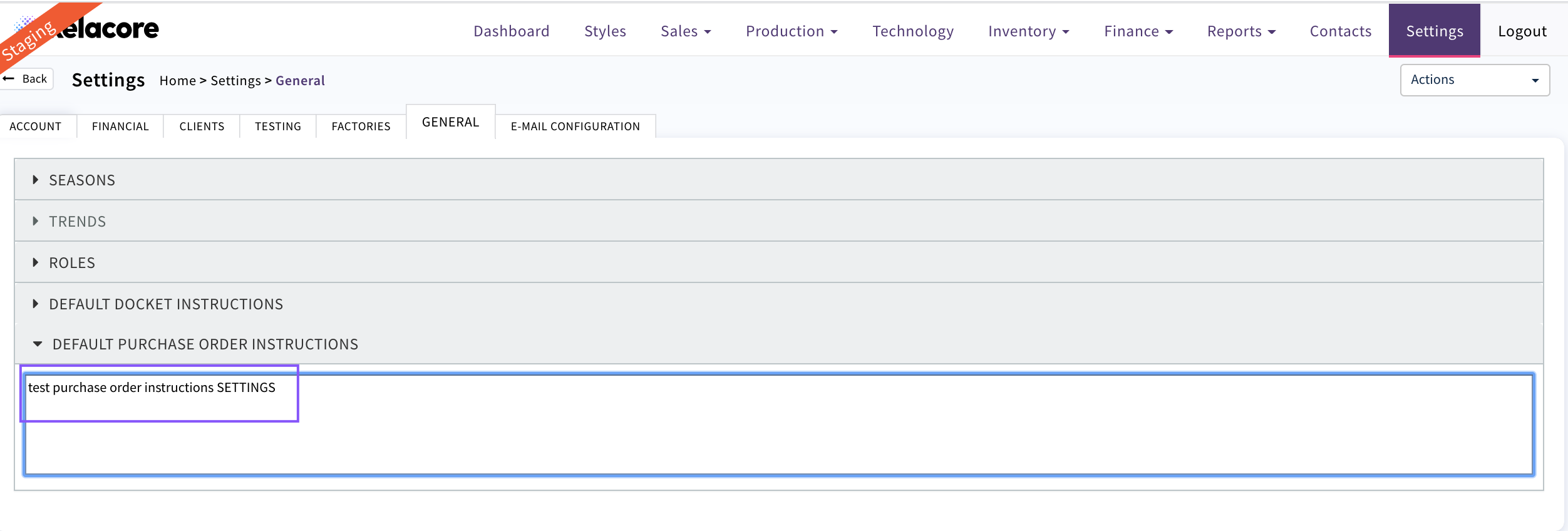Viewport: 1568px width, 531px height.
Task: Click the Logout link
Action: point(1522,31)
